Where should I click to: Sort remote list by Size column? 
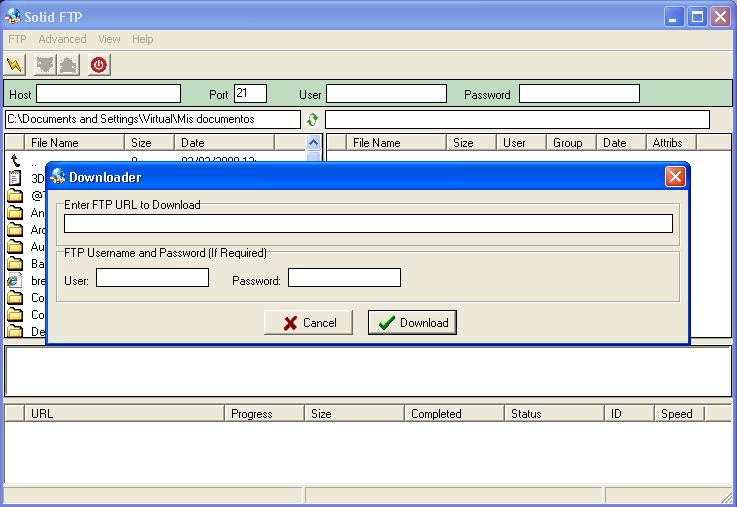coord(471,142)
